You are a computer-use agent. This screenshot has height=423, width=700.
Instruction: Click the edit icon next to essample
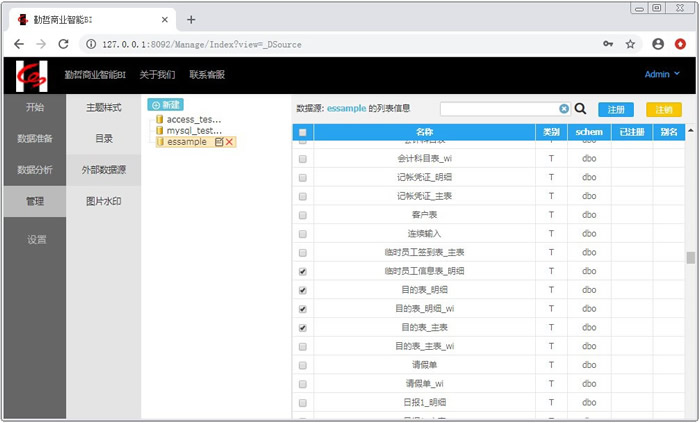(219, 142)
